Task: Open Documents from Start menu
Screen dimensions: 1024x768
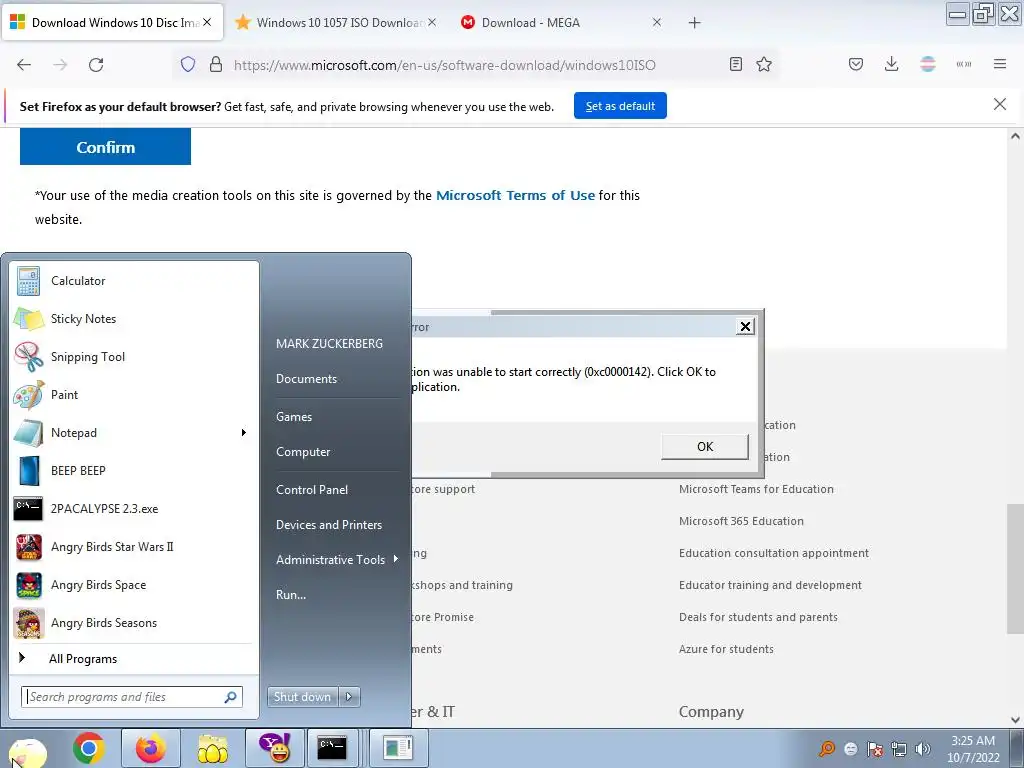Action: (306, 379)
